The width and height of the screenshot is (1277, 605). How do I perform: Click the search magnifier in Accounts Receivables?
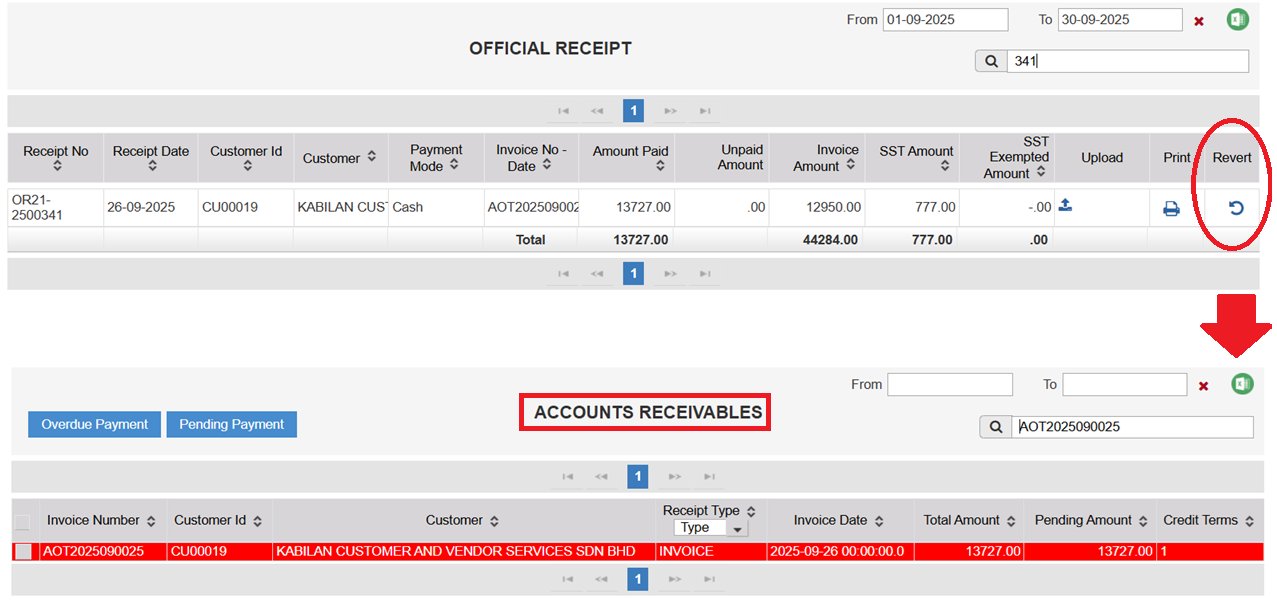[x=996, y=427]
